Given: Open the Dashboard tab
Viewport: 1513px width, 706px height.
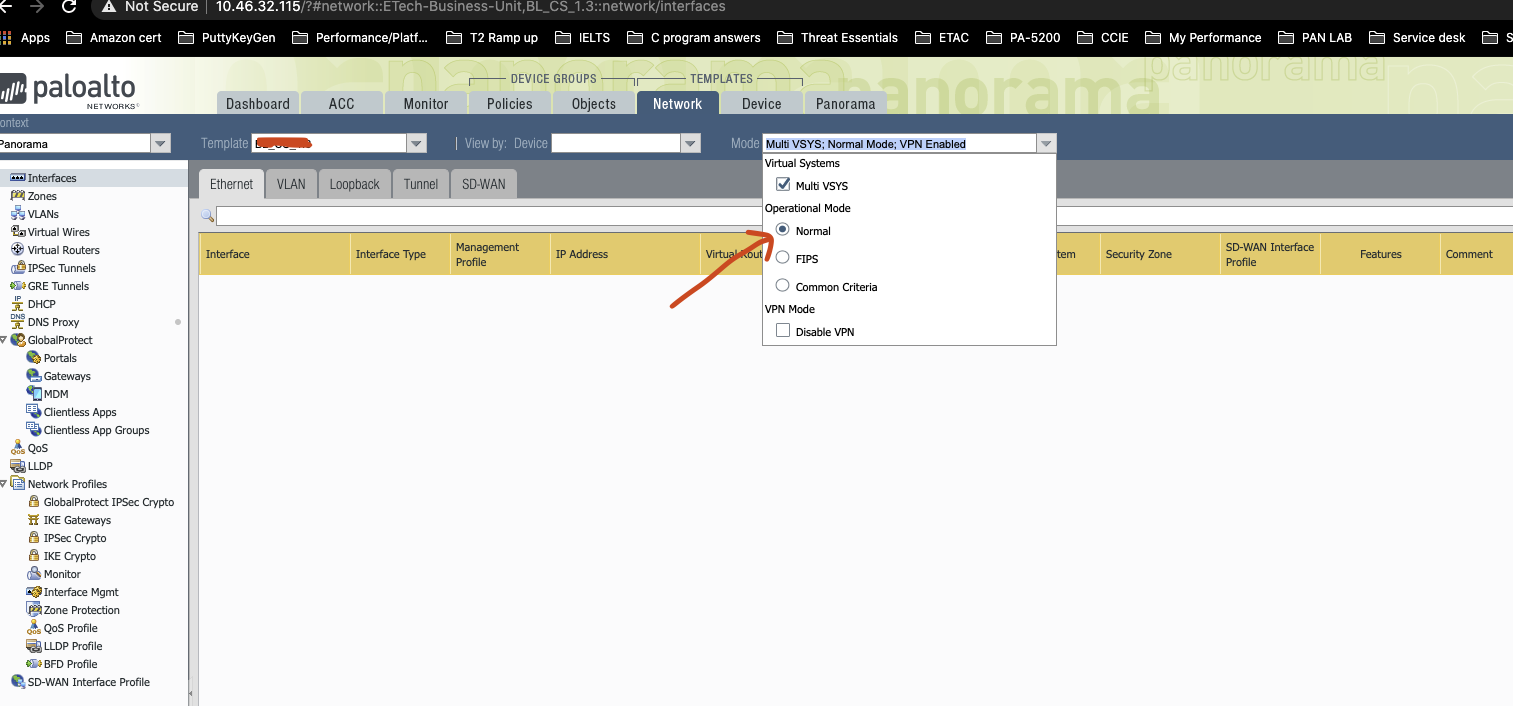Looking at the screenshot, I should 258,103.
